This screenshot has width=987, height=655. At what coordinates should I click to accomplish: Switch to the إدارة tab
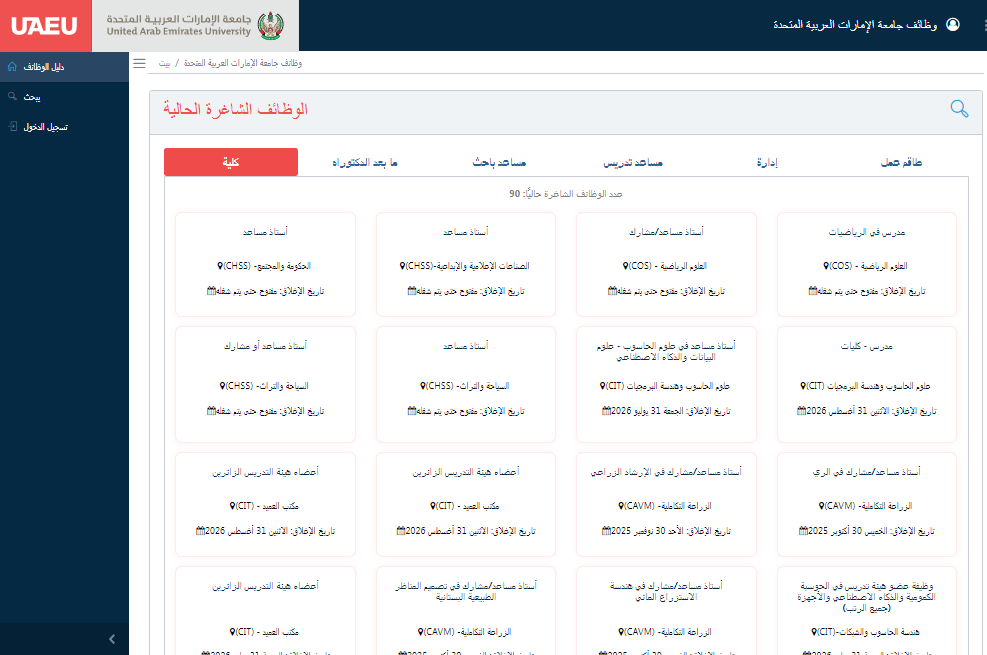pyautogui.click(x=766, y=162)
